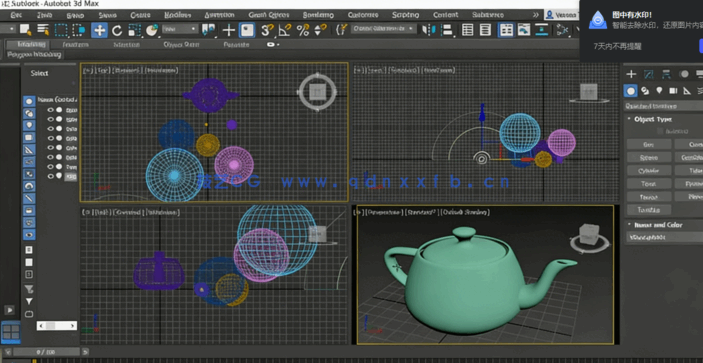The width and height of the screenshot is (703, 363).
Task: Toggle Percent Snap button
Action: pos(303,30)
